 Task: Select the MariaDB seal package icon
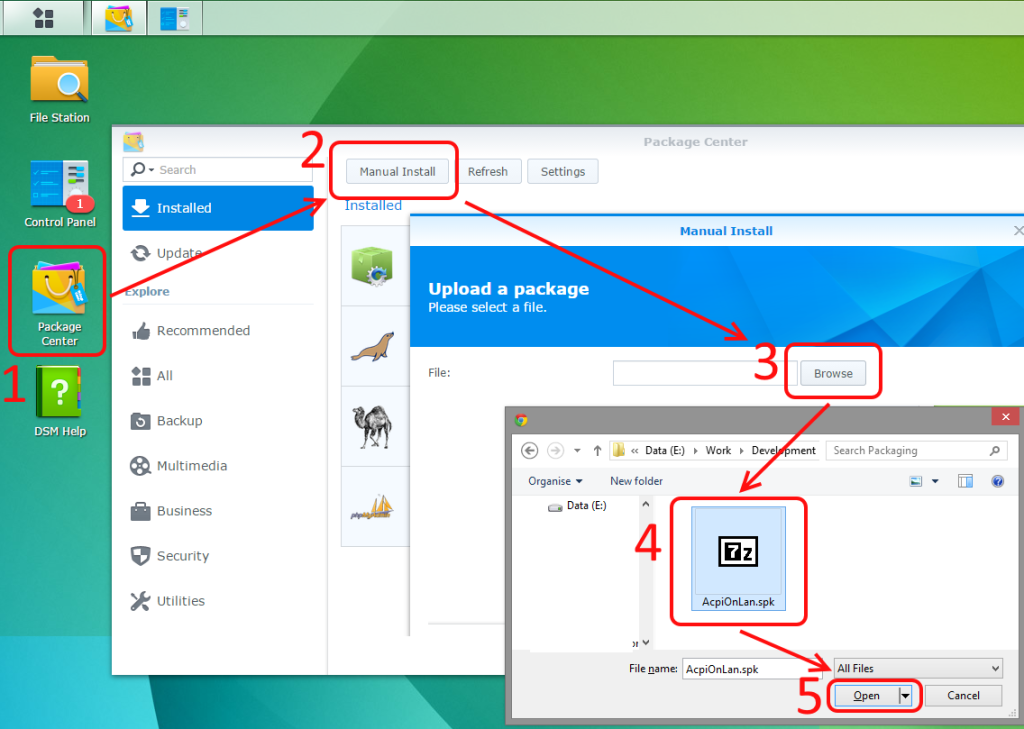372,347
